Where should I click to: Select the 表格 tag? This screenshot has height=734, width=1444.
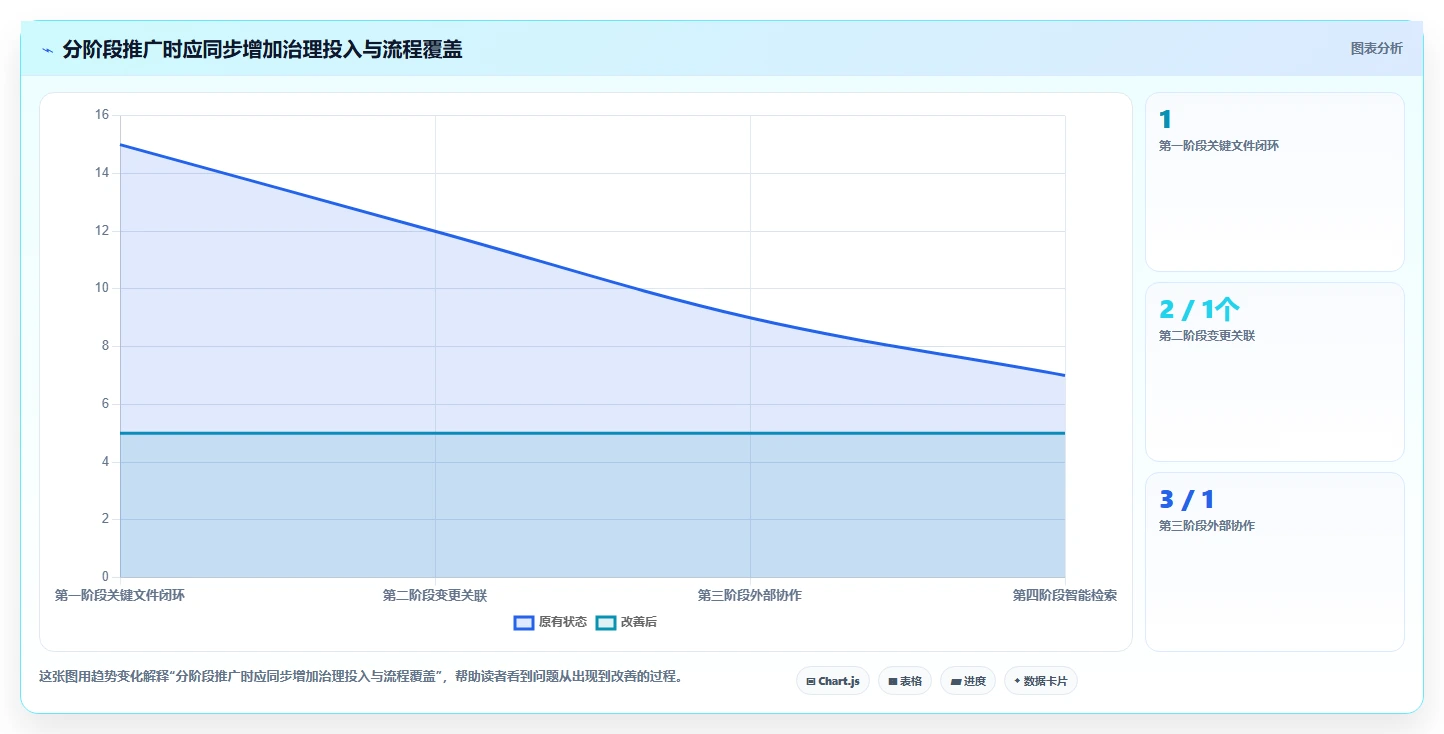tap(905, 681)
